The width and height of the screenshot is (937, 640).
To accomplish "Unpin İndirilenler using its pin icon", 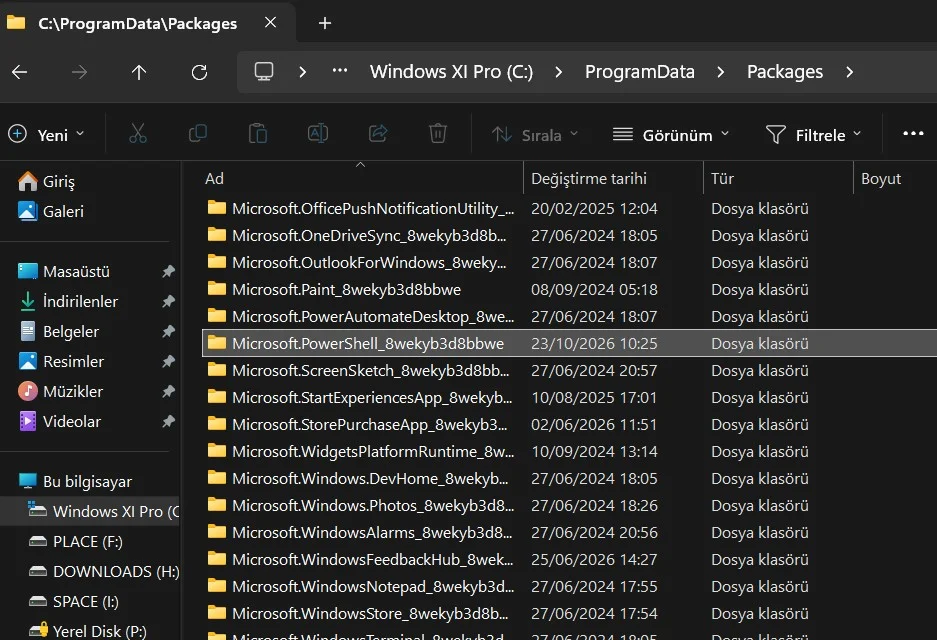I will 169,301.
